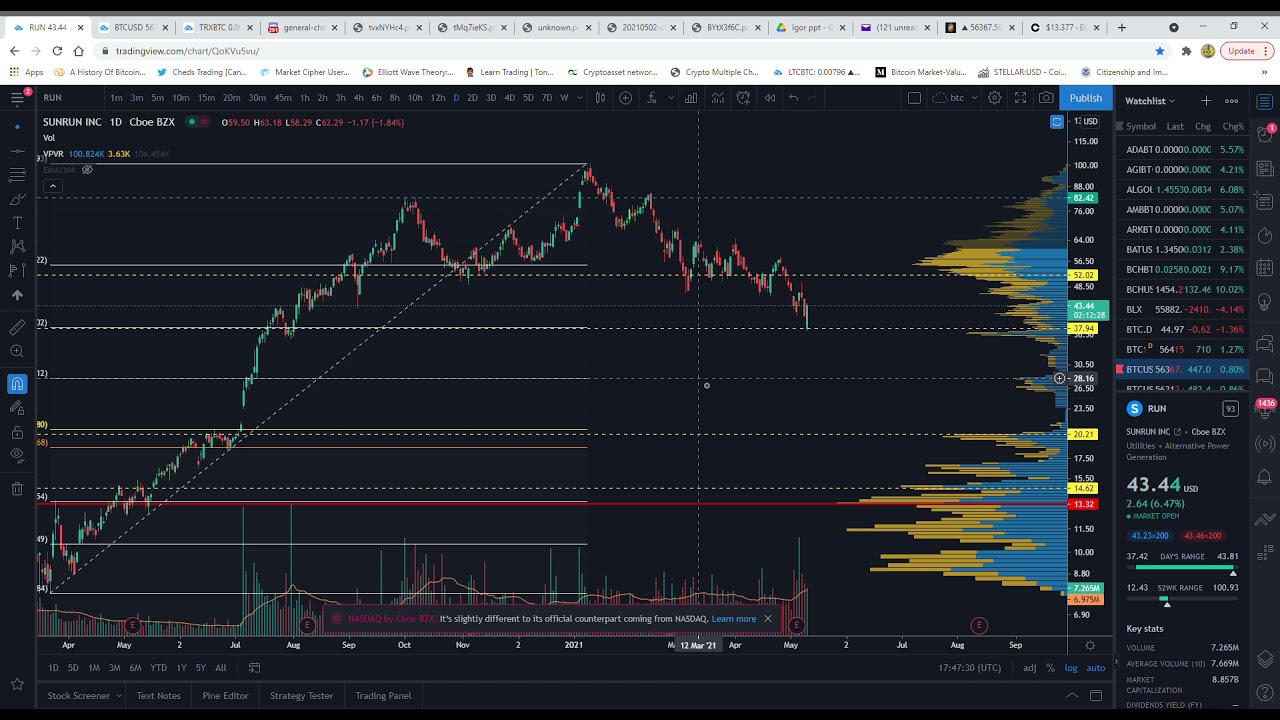The image size is (1280, 720).
Task: Undo last chart action with the undo arrow
Action: (794, 98)
